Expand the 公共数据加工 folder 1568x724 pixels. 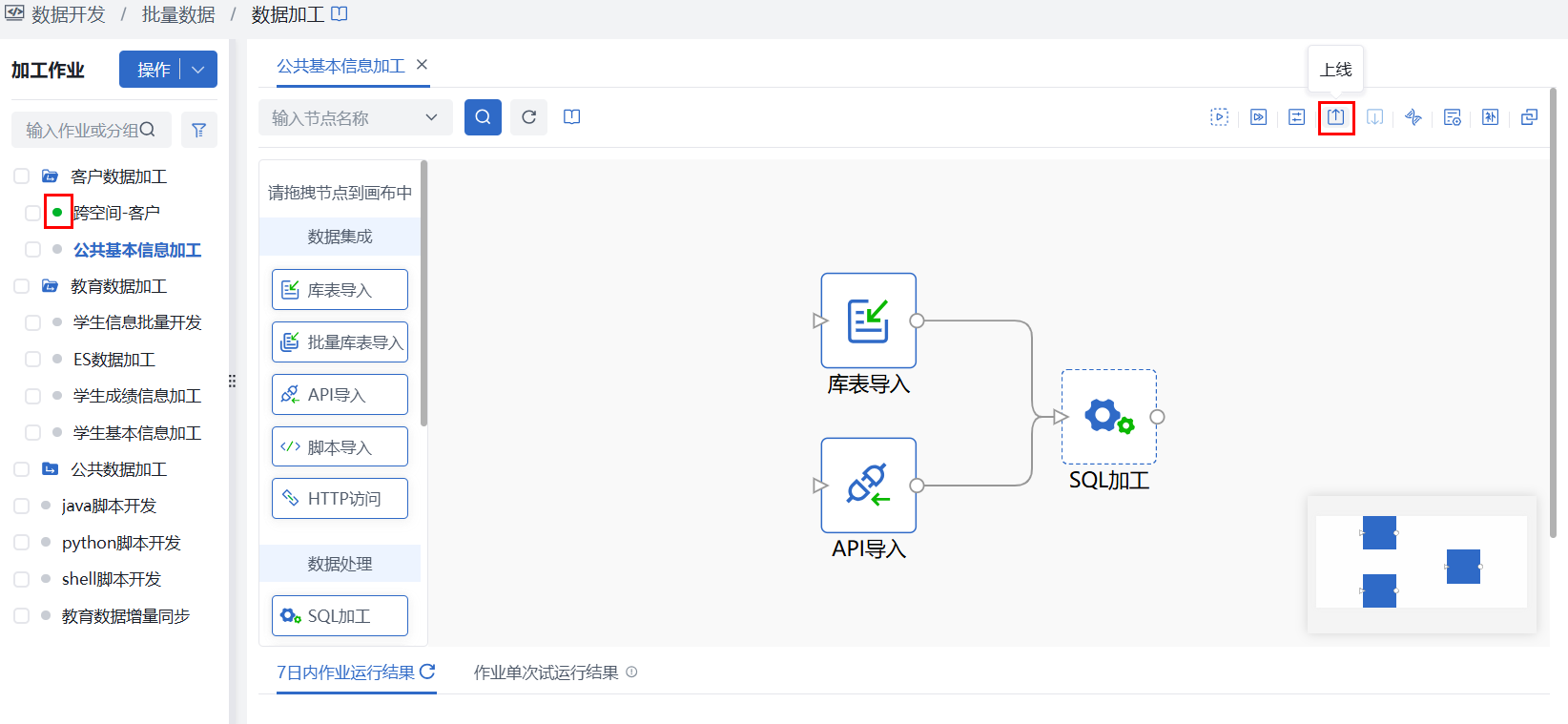pyautogui.click(x=50, y=469)
